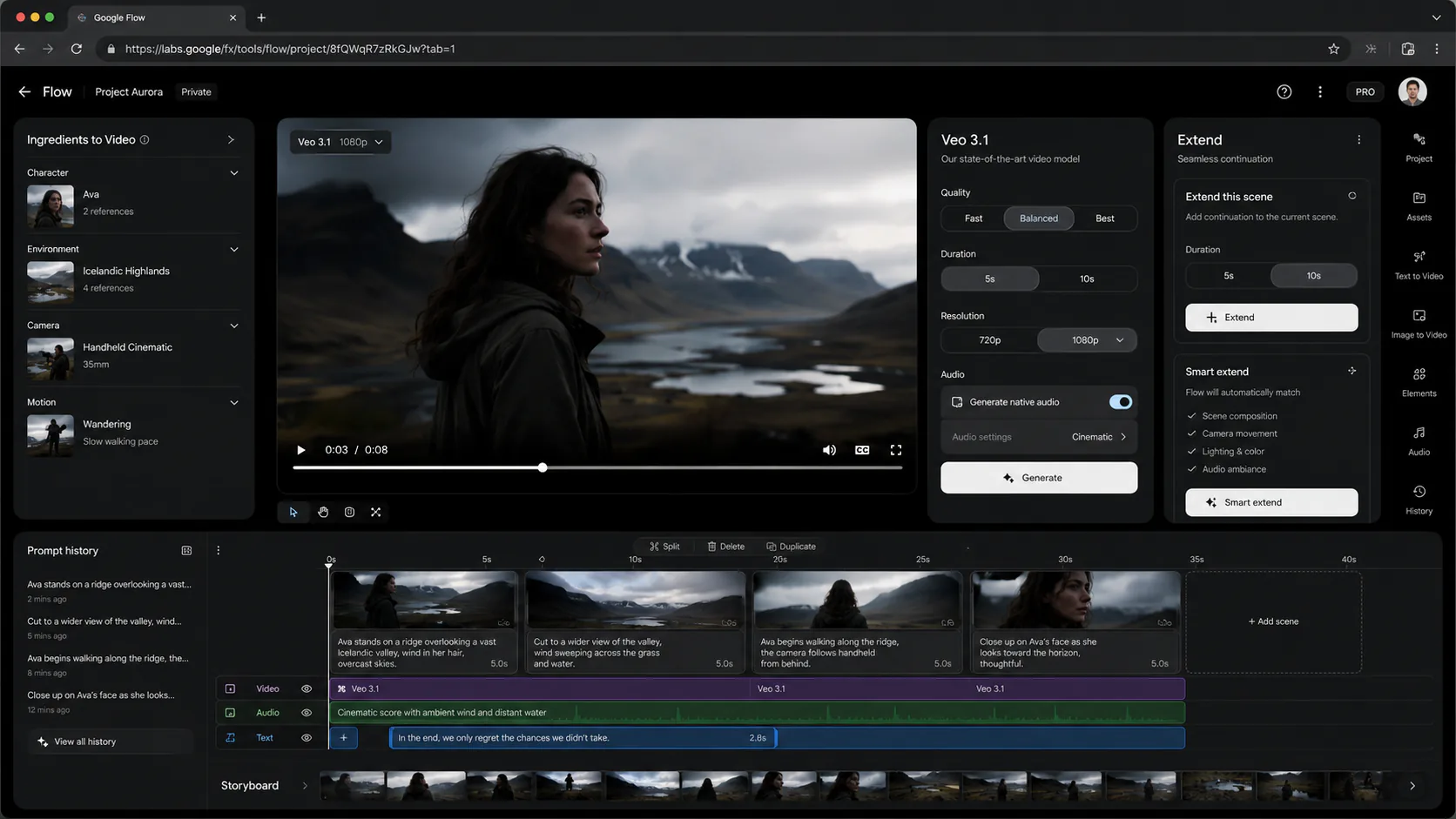Click Add scene placeholder
This screenshot has height=819, width=1456.
(x=1273, y=622)
